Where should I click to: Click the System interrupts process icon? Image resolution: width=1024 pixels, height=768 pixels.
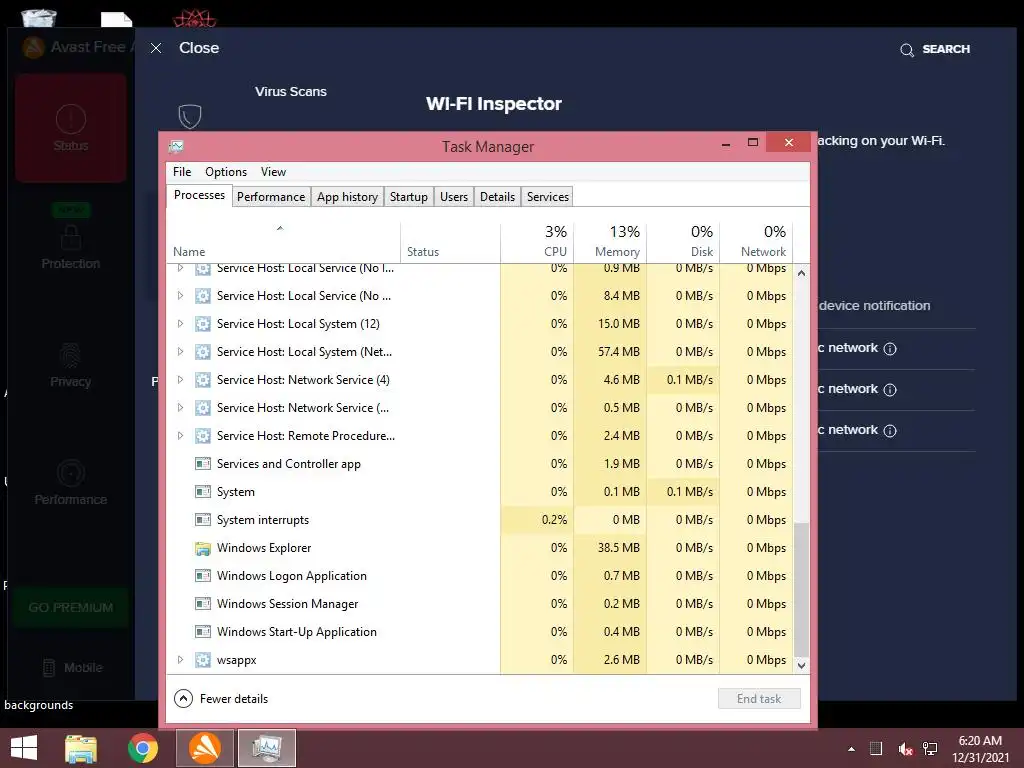(203, 520)
